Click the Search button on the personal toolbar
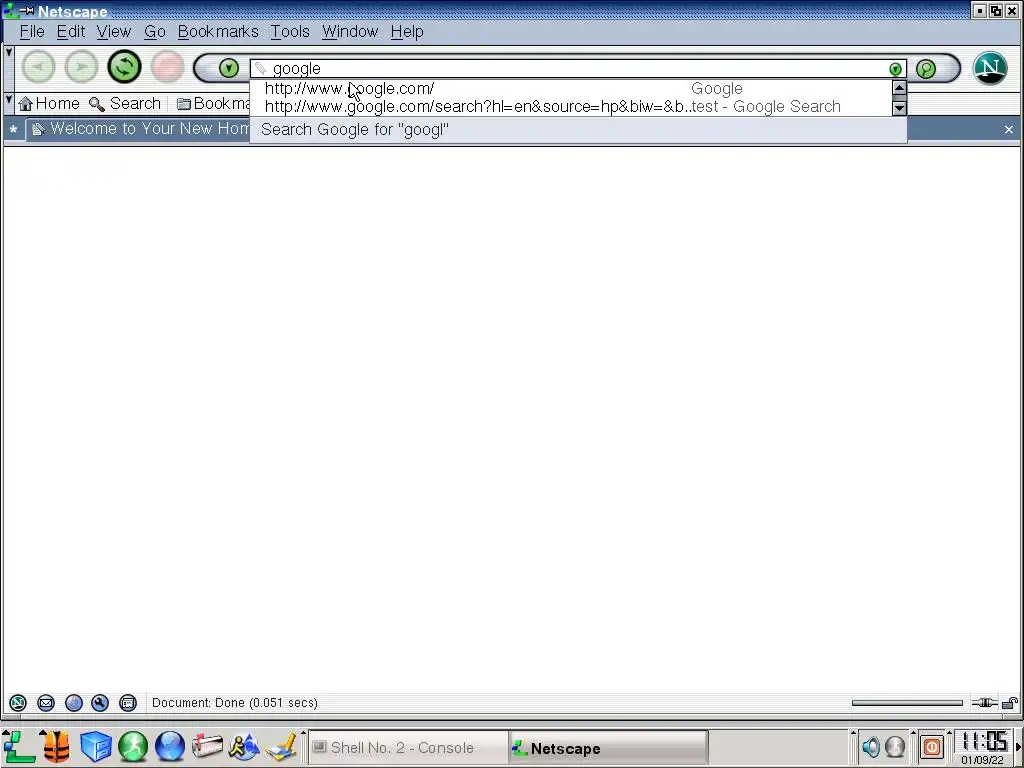1024x768 pixels. pos(125,104)
